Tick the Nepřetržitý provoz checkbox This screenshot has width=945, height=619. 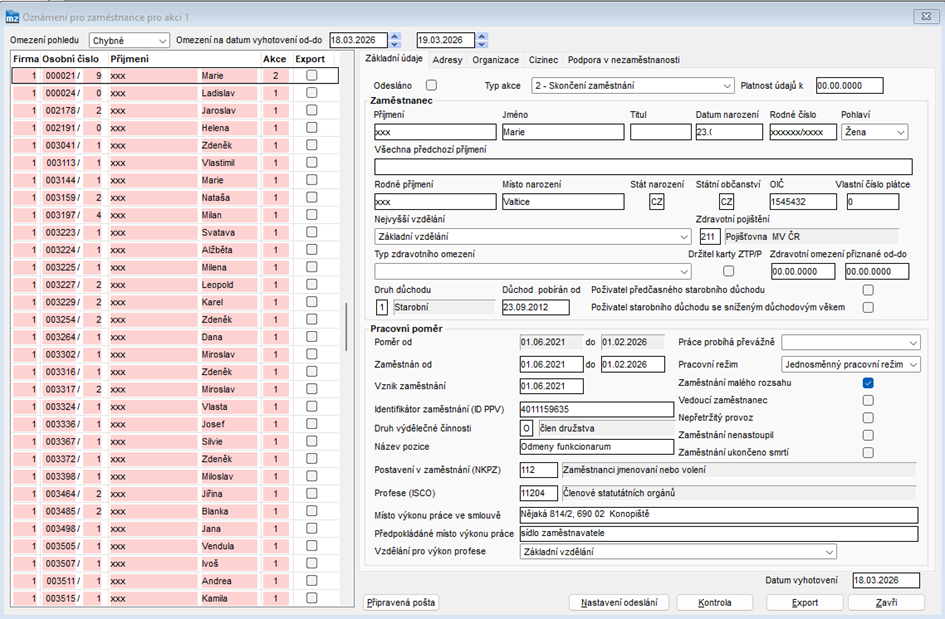868,418
